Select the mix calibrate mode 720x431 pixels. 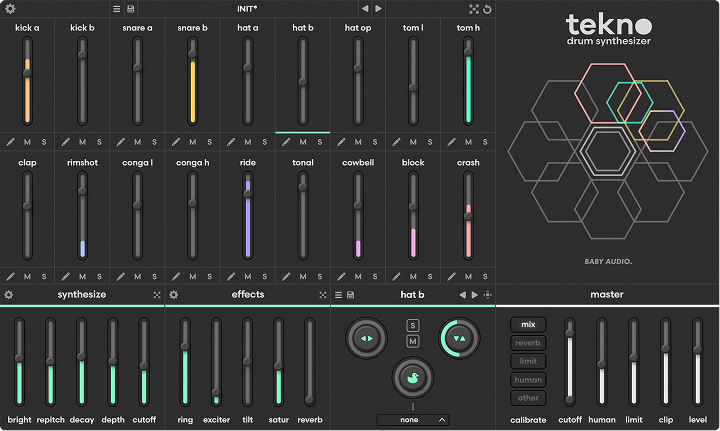click(x=528, y=325)
